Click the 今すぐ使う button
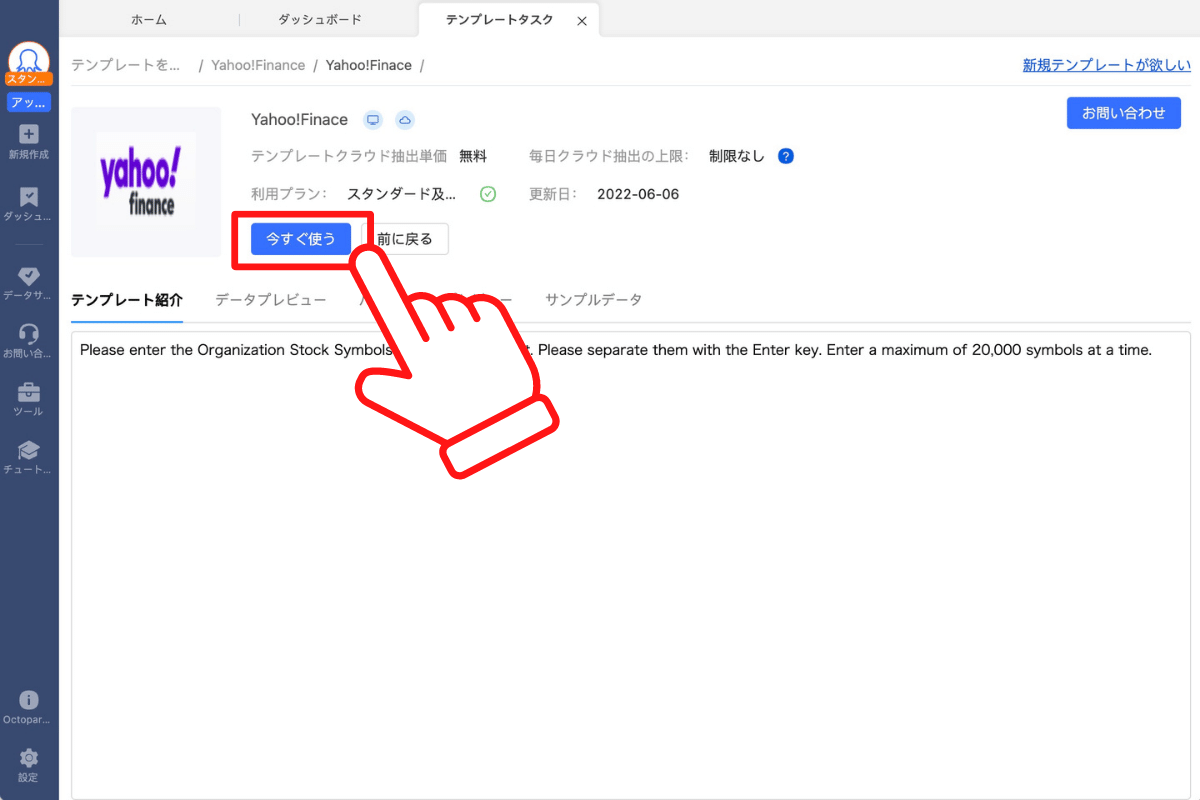Viewport: 1200px width, 800px height. pos(299,239)
